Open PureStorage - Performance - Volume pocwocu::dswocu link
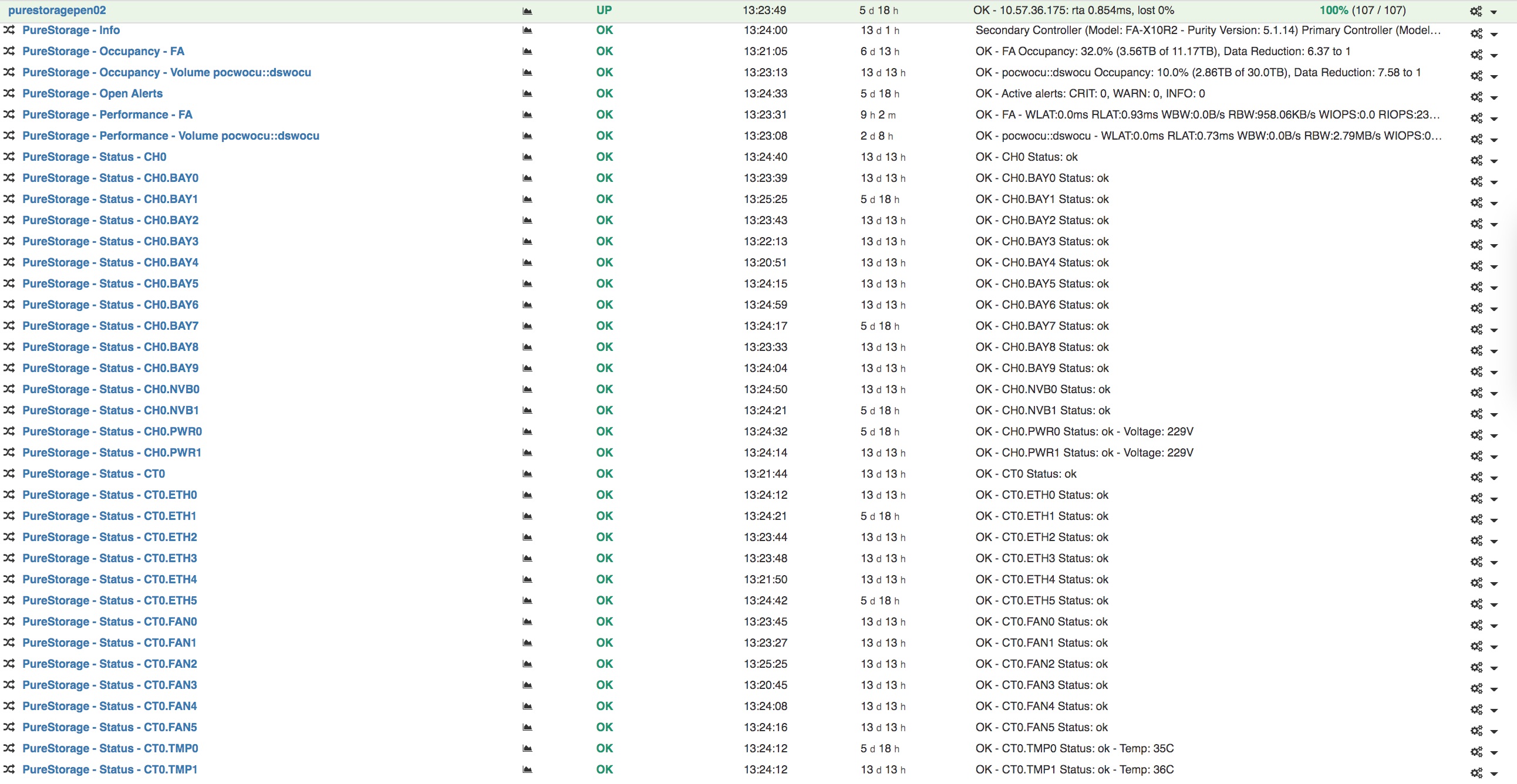The width and height of the screenshot is (1517, 784). [x=171, y=136]
